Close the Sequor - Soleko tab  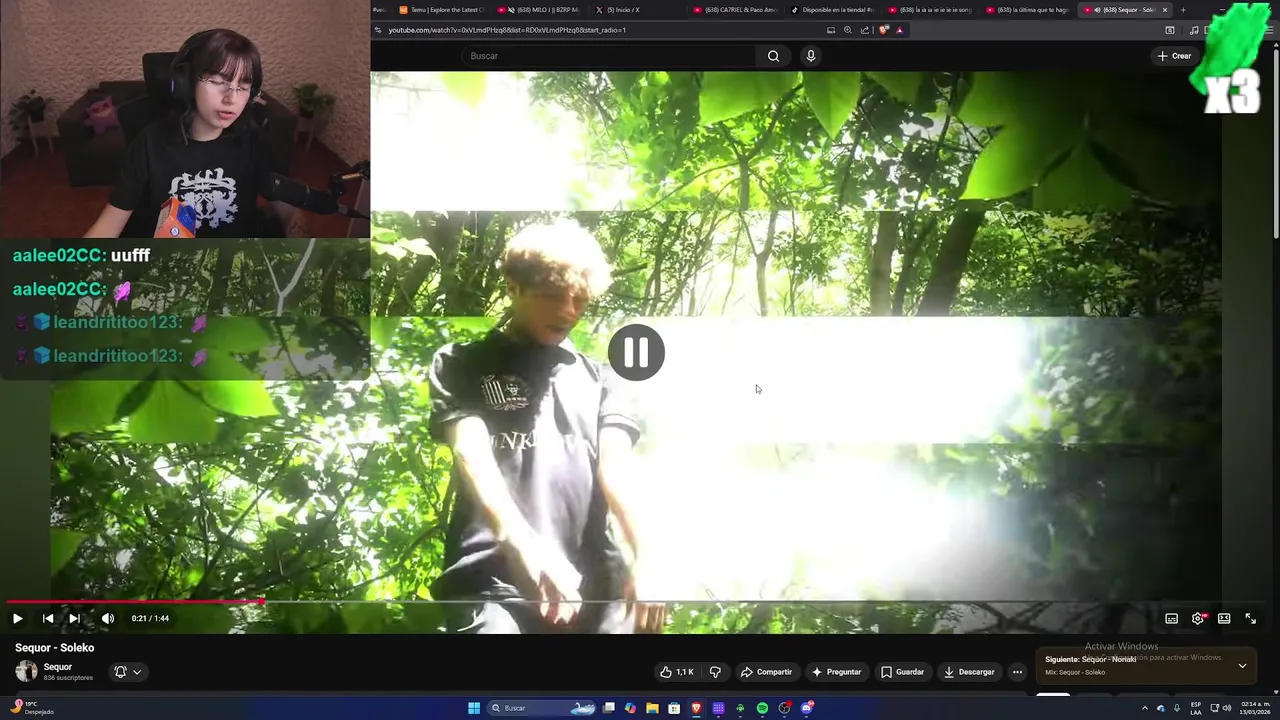1164,10
